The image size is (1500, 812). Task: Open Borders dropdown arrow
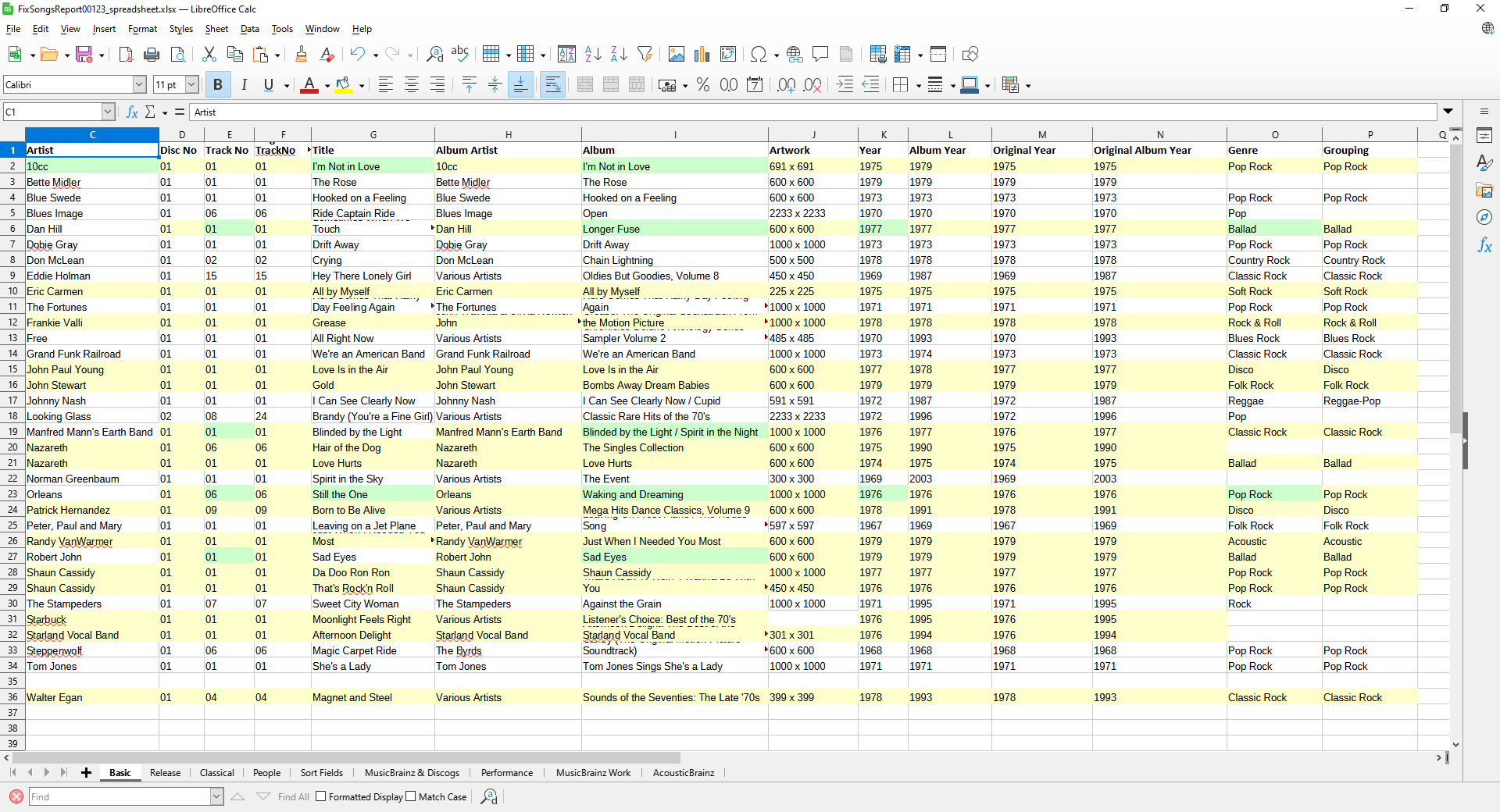[918, 86]
